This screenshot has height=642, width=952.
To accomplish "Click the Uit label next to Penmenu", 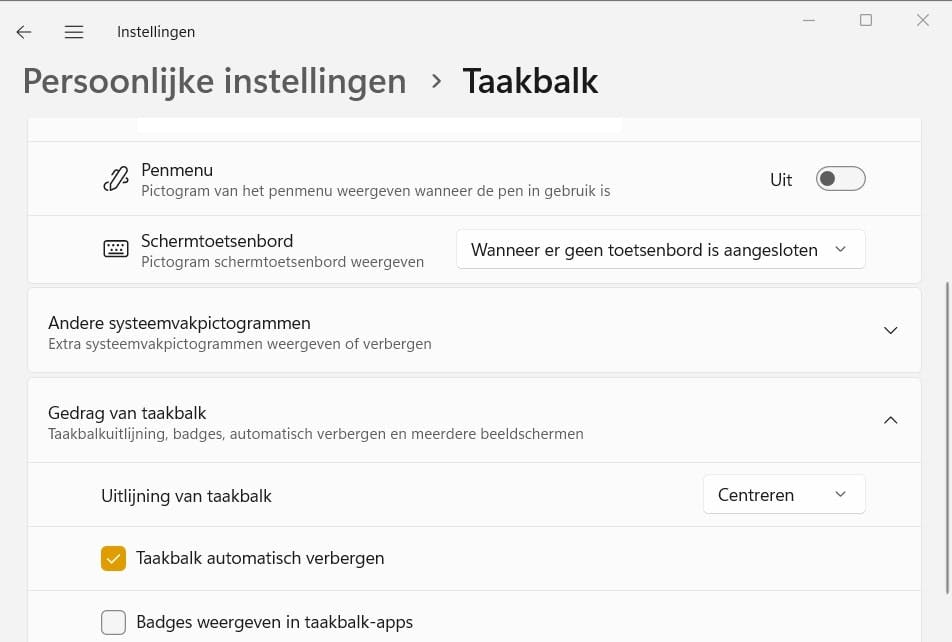I will 781,179.
